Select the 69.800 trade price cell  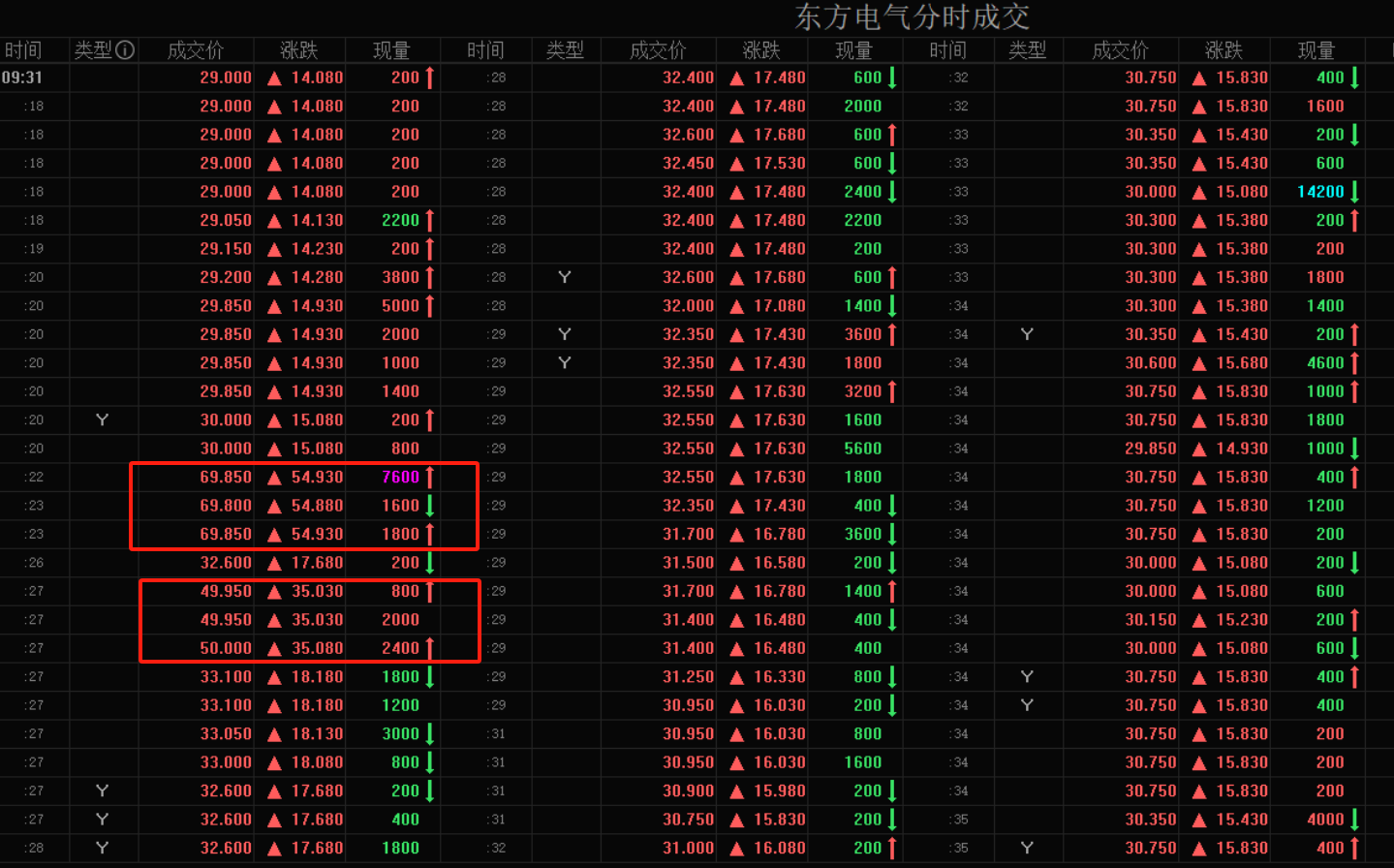point(225,506)
